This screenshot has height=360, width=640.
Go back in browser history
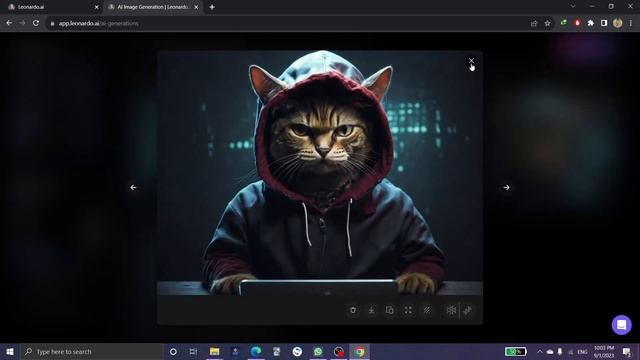(x=9, y=23)
